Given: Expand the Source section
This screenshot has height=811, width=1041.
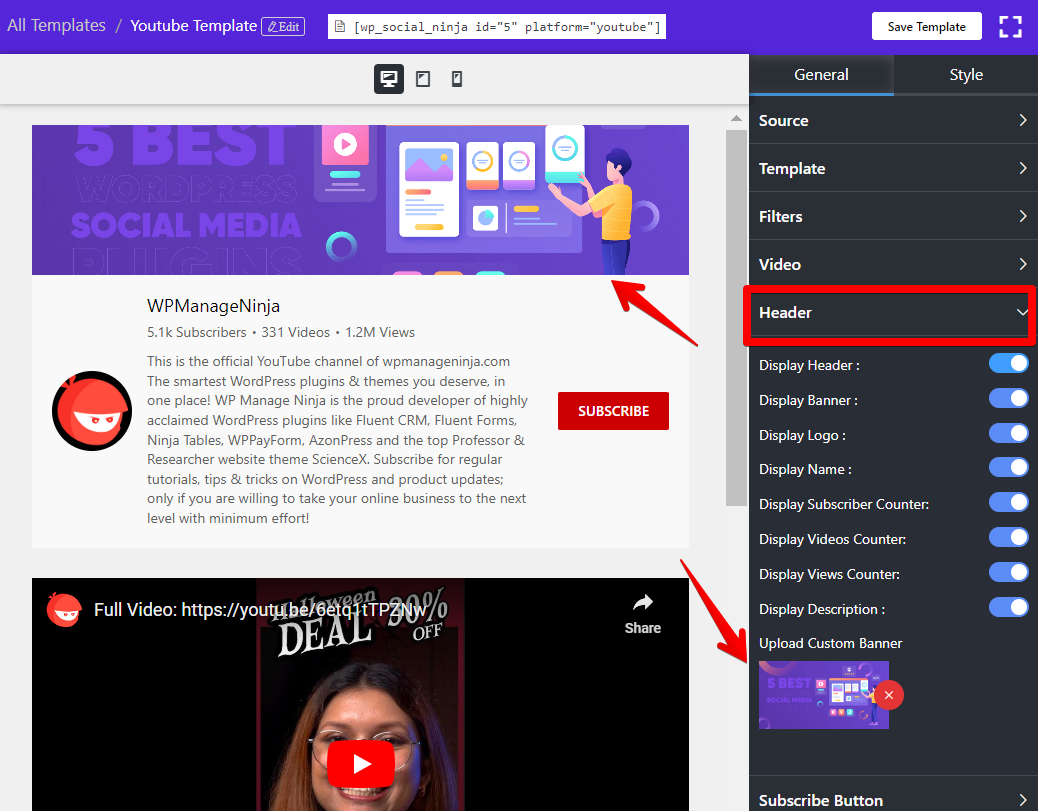Looking at the screenshot, I should 893,120.
